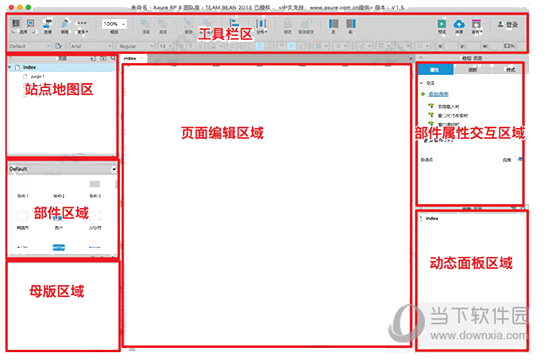Switch to the Notes tab in inspector

coord(472,70)
